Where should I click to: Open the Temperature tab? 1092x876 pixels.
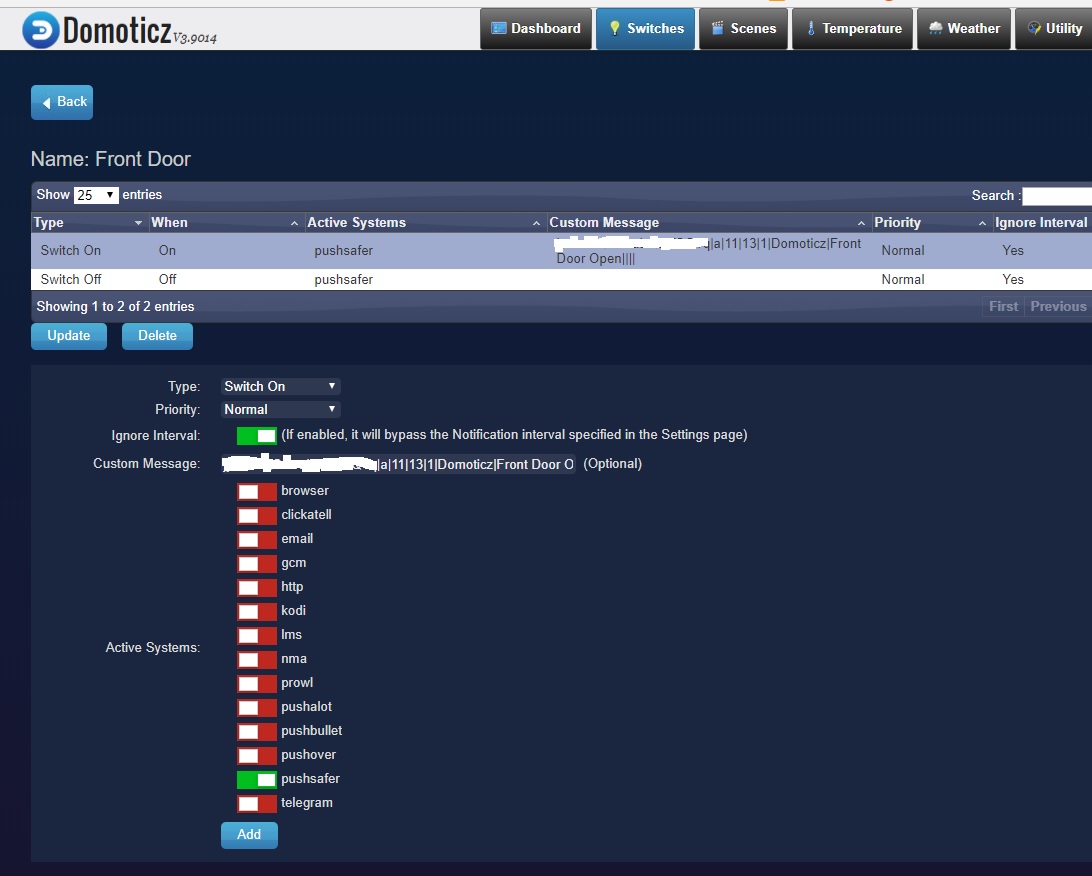tap(852, 29)
